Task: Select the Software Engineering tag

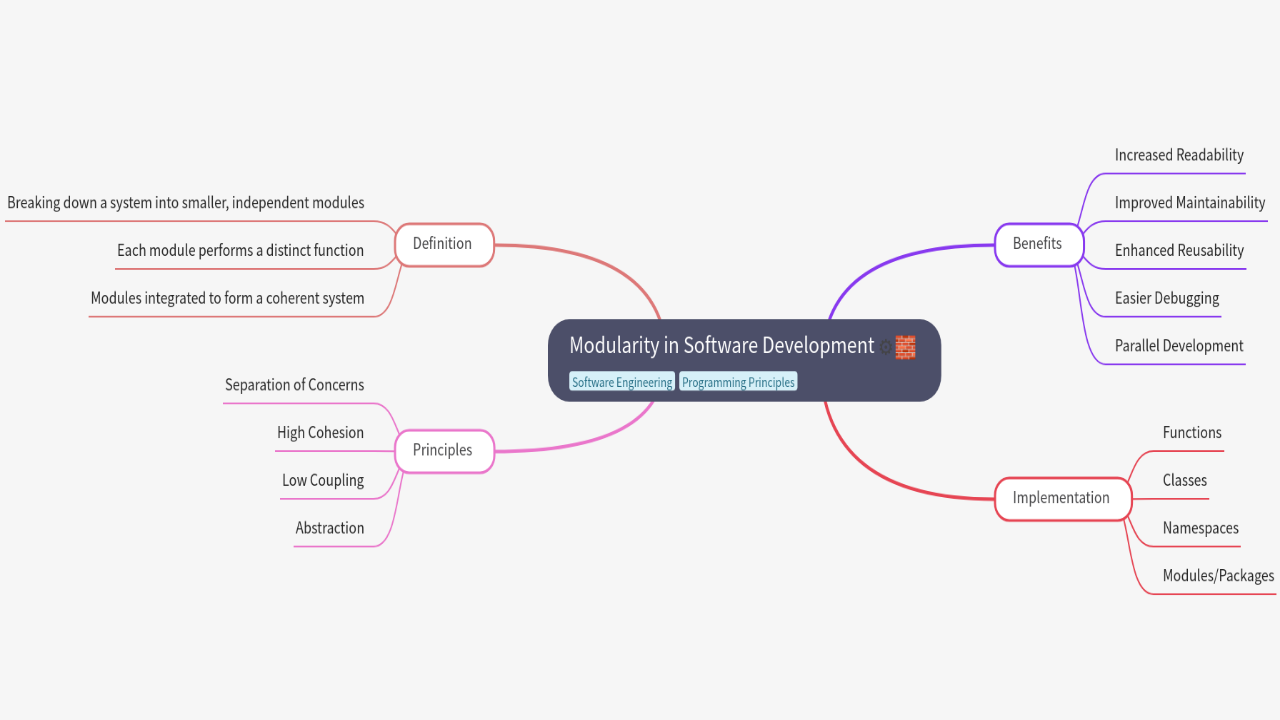Action: pos(622,382)
